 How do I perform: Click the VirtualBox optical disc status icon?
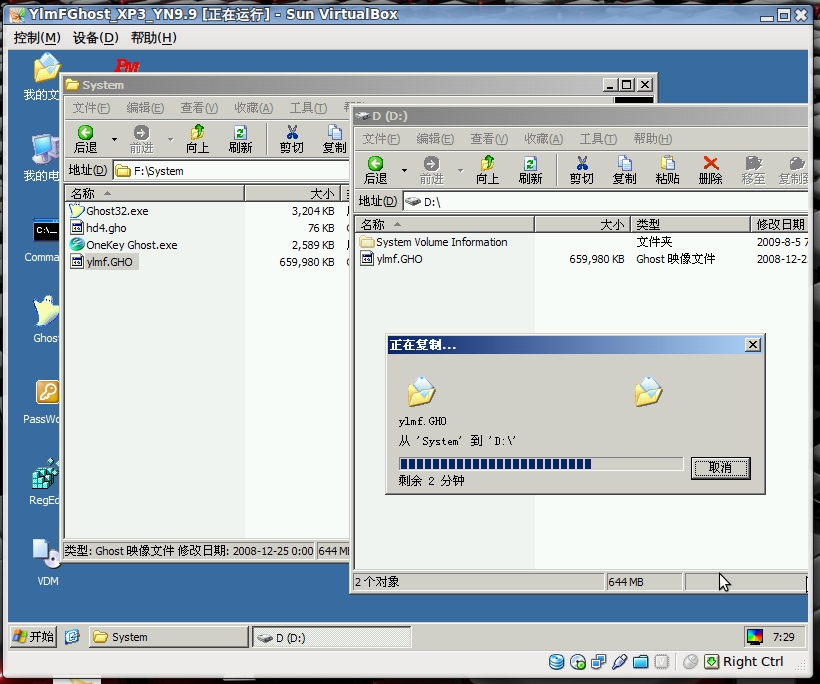578,662
